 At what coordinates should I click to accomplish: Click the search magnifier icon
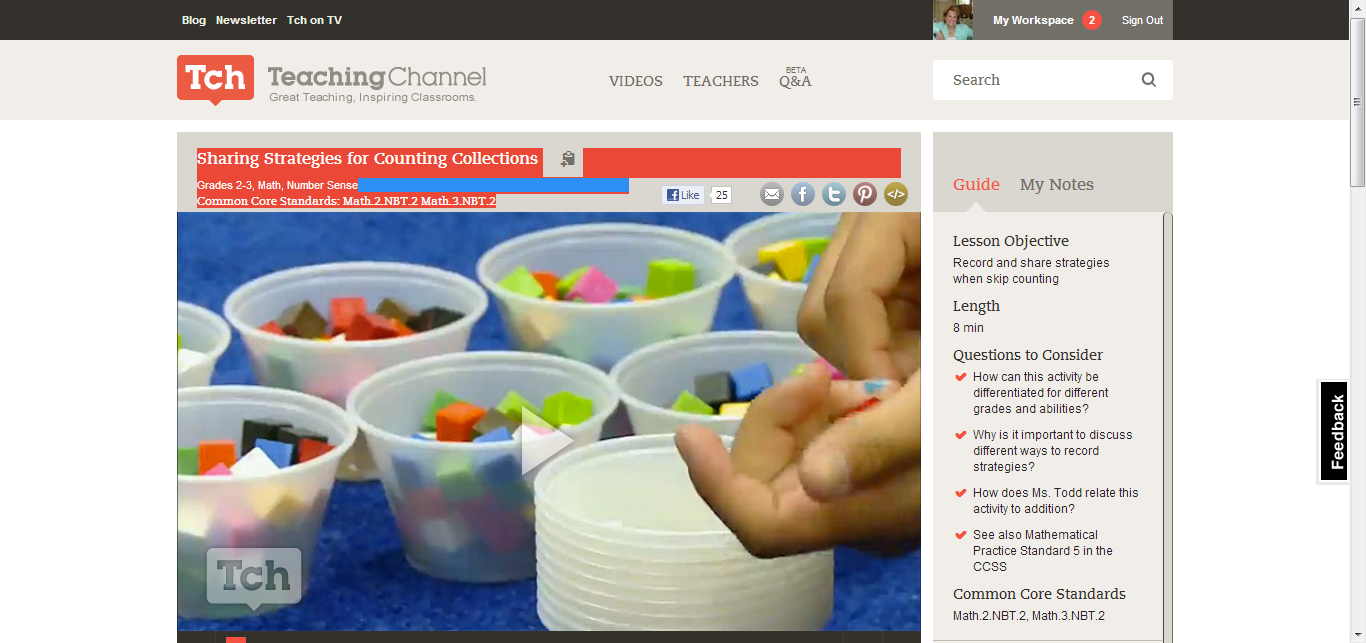(1149, 80)
